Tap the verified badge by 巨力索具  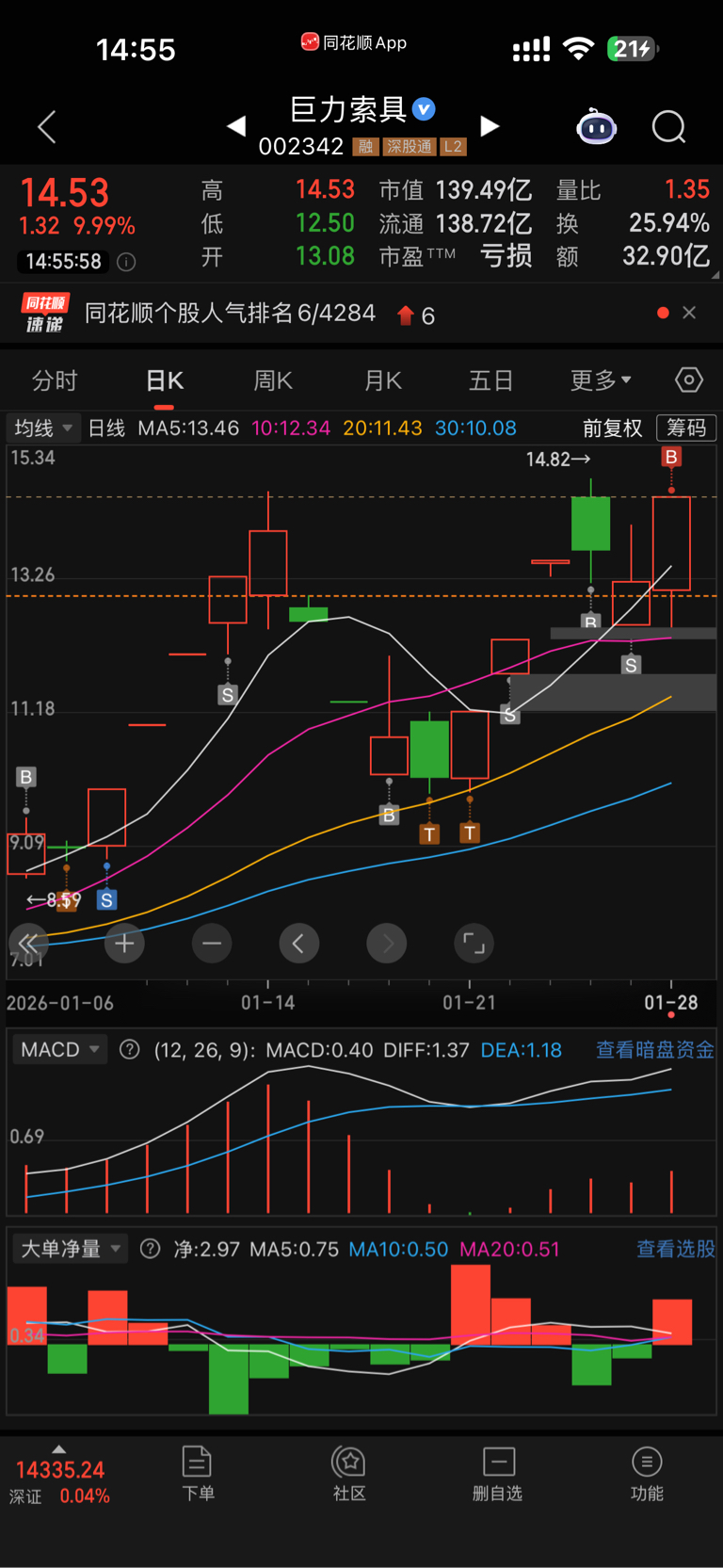425,109
